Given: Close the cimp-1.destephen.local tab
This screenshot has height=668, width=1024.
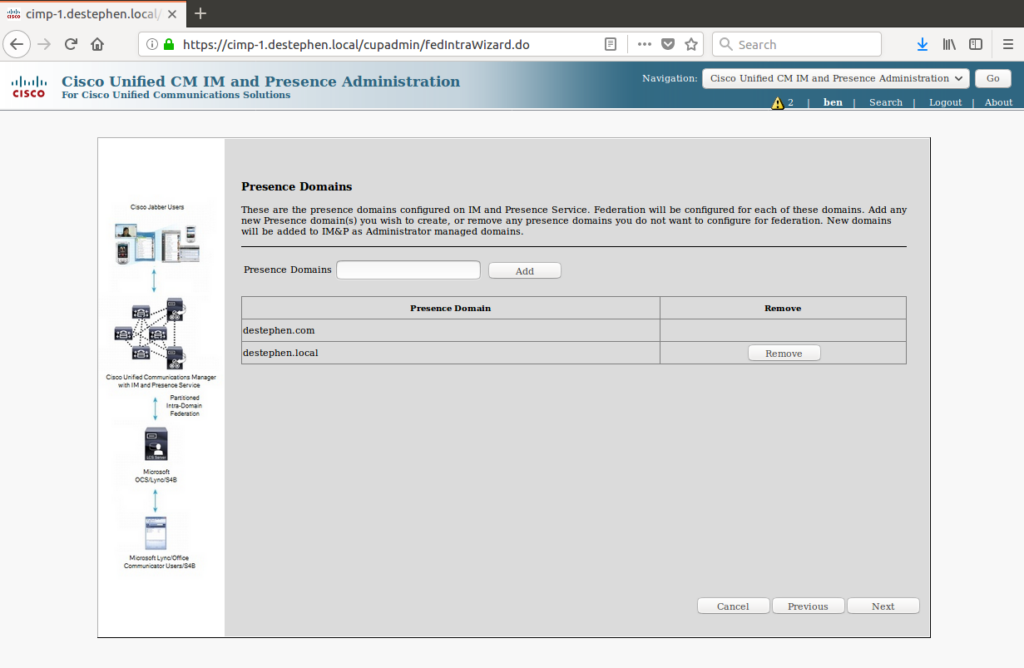Looking at the screenshot, I should point(172,14).
